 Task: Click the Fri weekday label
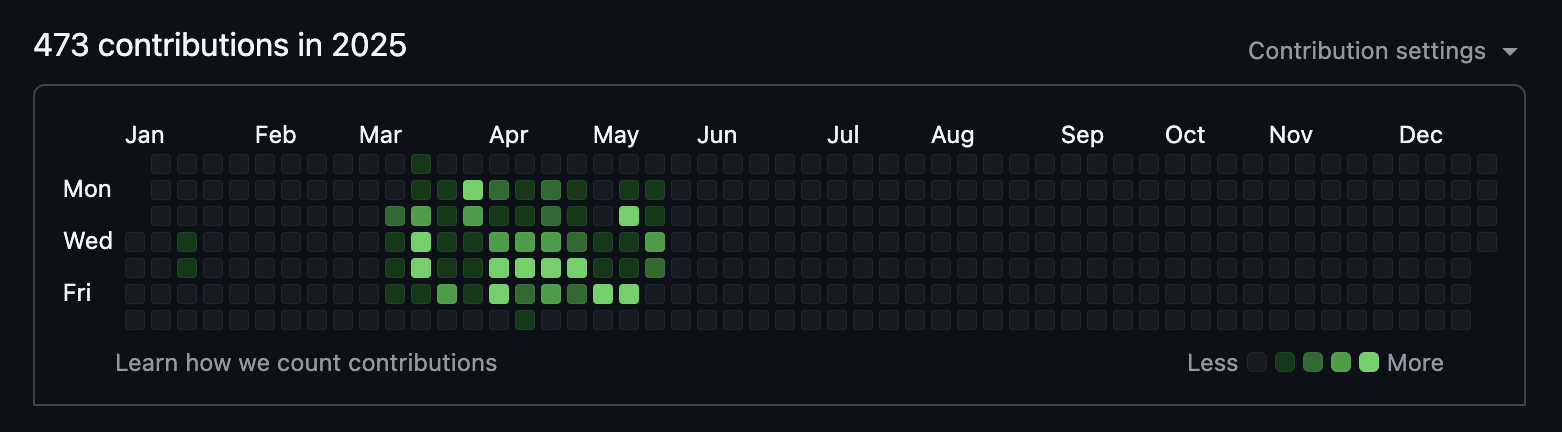point(77,293)
